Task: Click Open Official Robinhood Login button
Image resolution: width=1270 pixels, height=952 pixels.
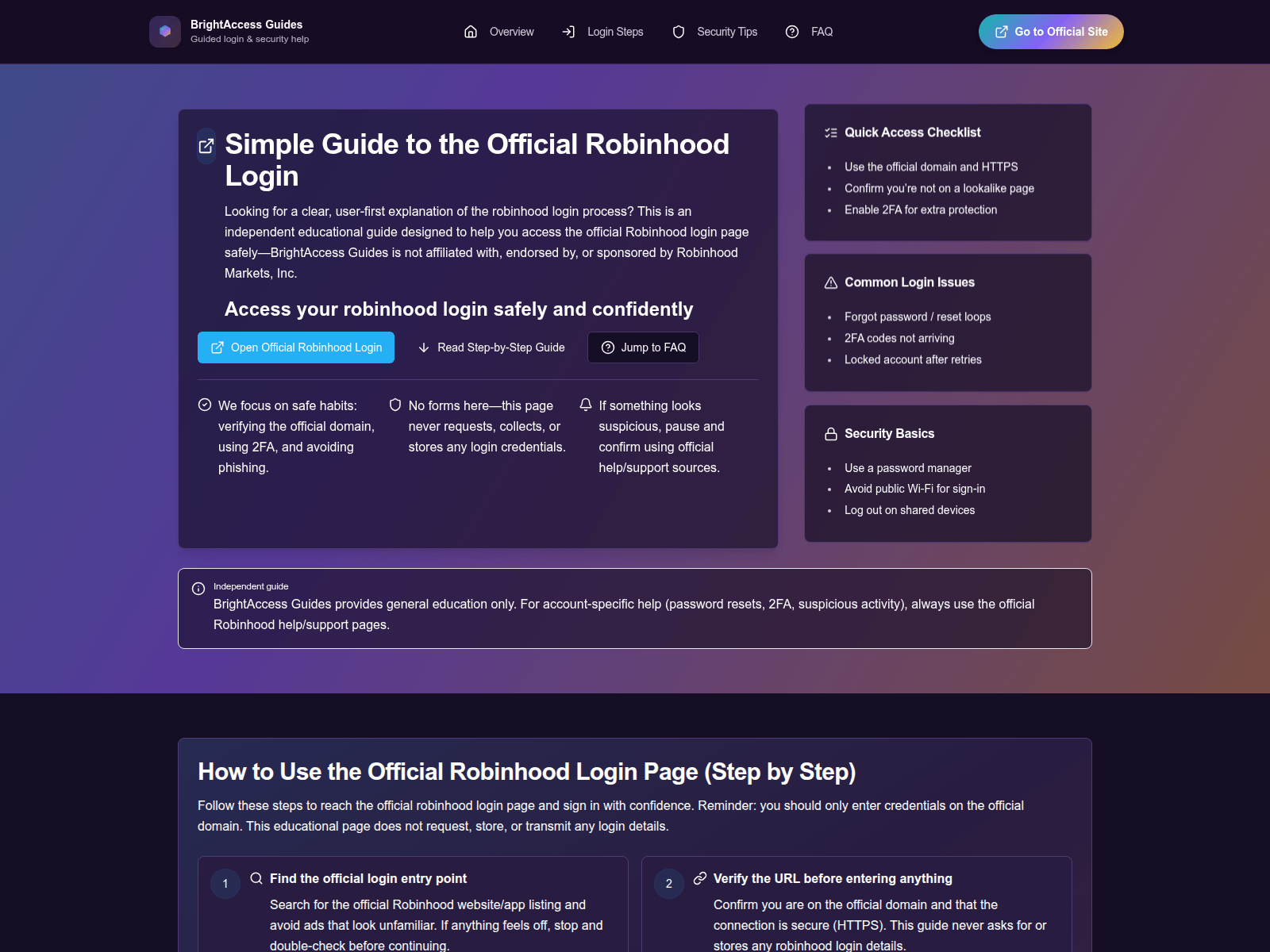Action: point(296,347)
